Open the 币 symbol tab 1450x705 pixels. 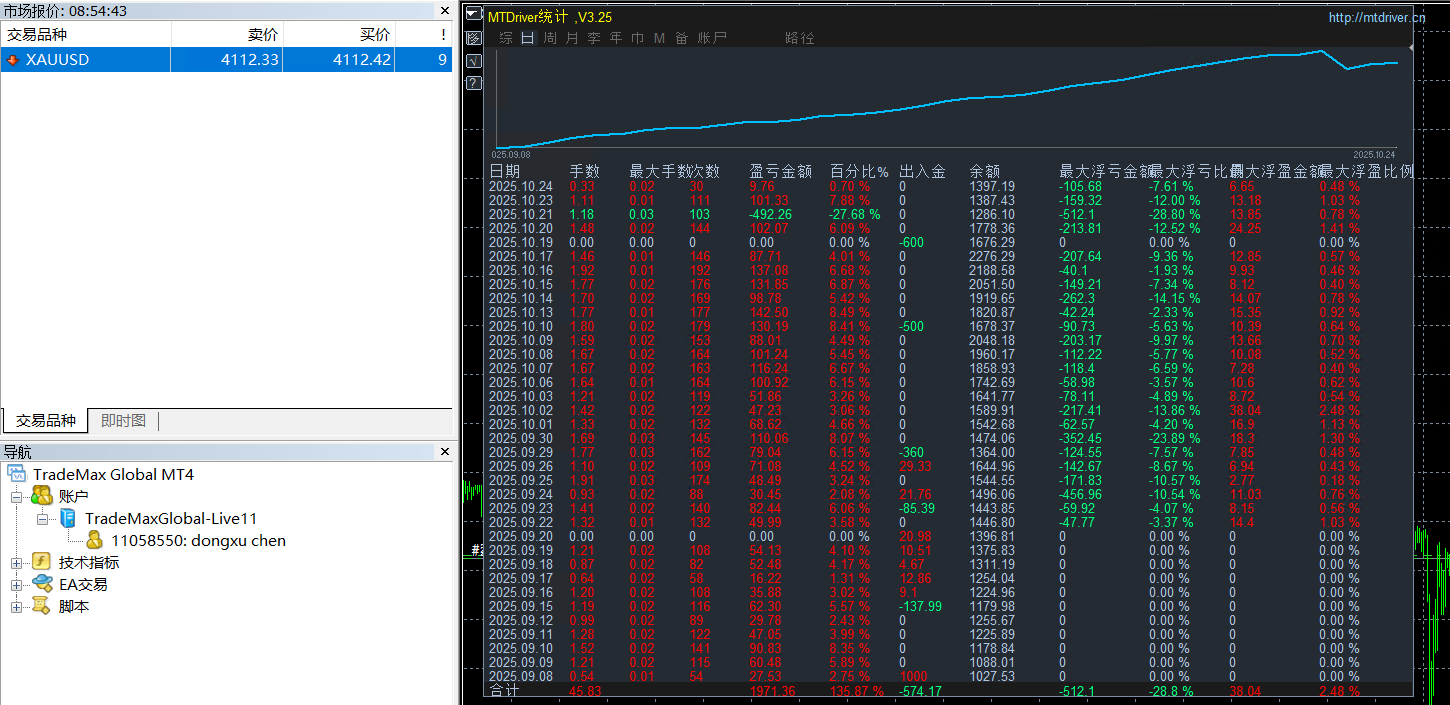pyautogui.click(x=638, y=38)
